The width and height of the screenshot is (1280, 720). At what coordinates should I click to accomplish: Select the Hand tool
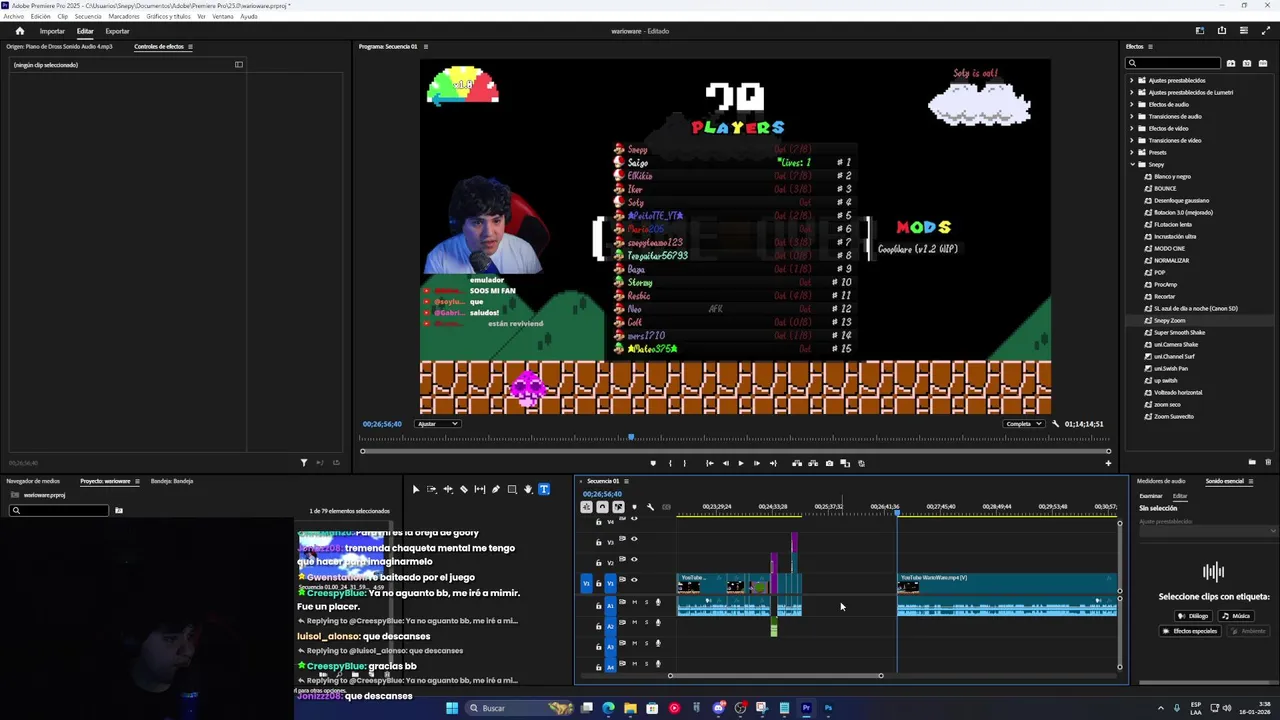point(528,489)
